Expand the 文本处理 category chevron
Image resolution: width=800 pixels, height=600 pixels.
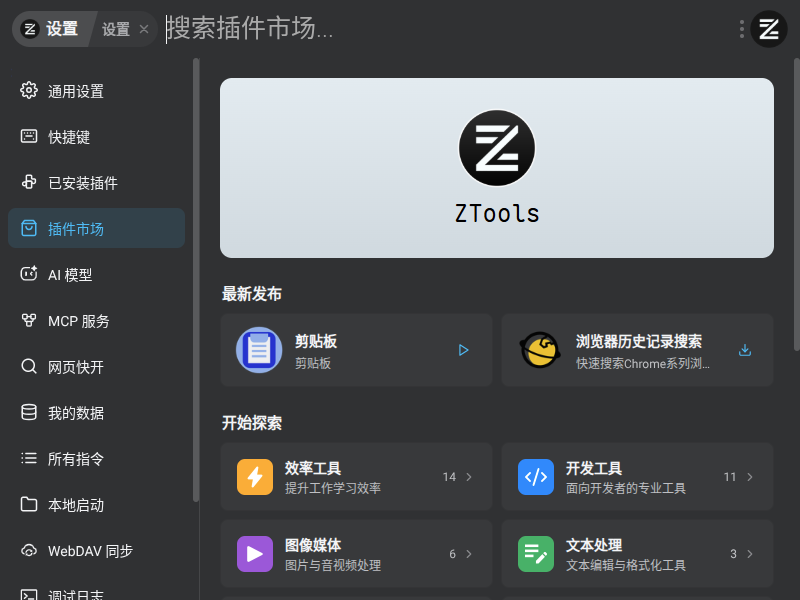pos(750,554)
